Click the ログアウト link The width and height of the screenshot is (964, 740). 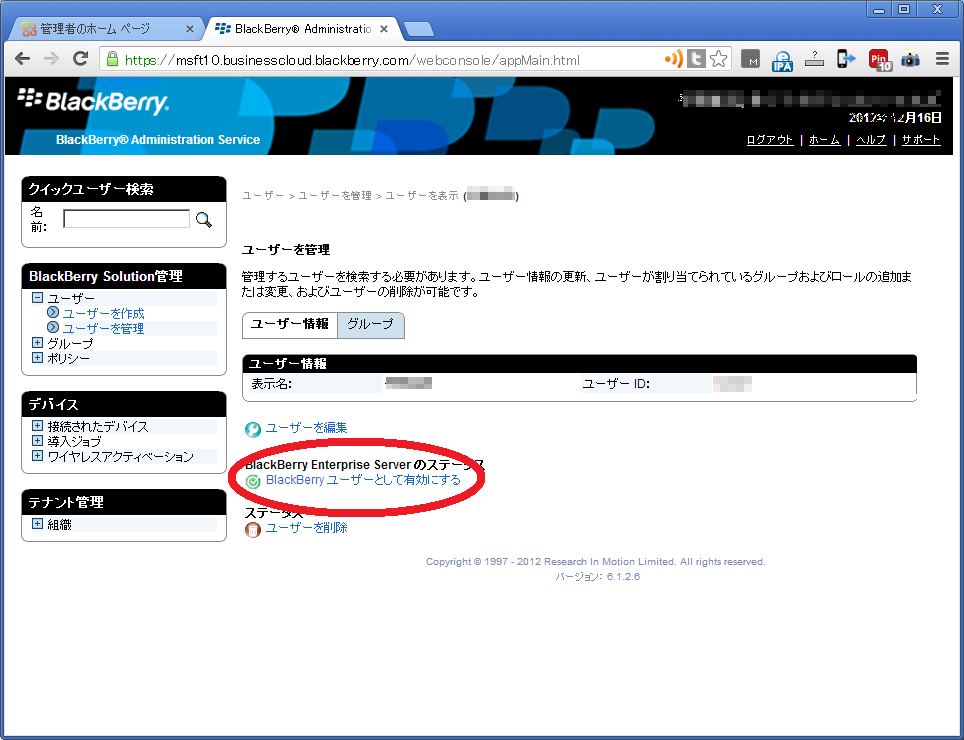pos(770,140)
